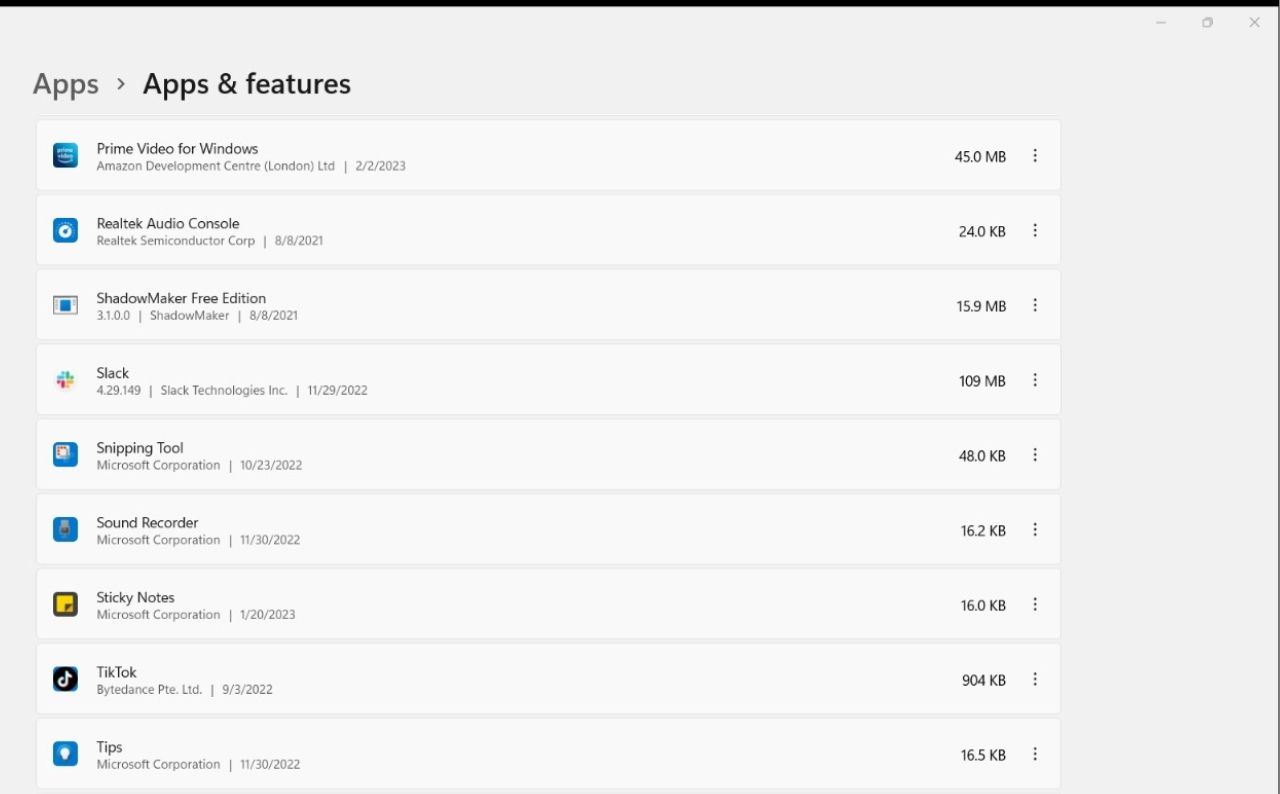Click the Snipping Tool icon
The width and height of the screenshot is (1280, 794).
pyautogui.click(x=65, y=455)
